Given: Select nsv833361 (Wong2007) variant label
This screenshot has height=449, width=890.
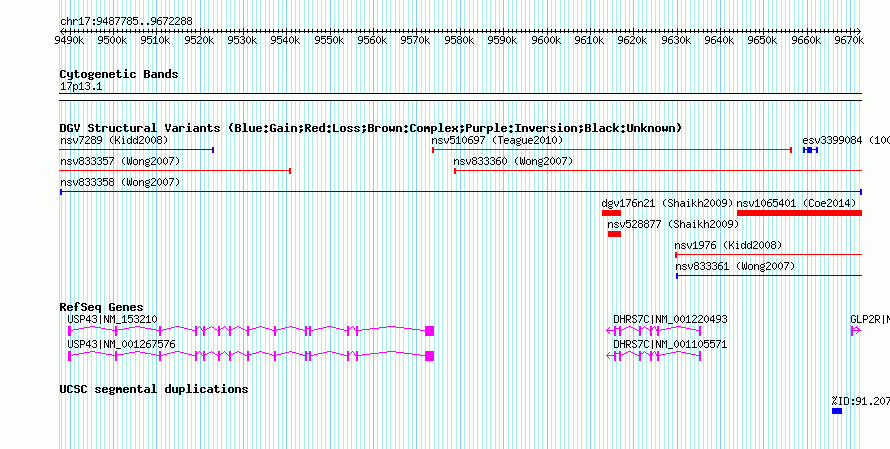Looking at the screenshot, I should click(x=736, y=266).
